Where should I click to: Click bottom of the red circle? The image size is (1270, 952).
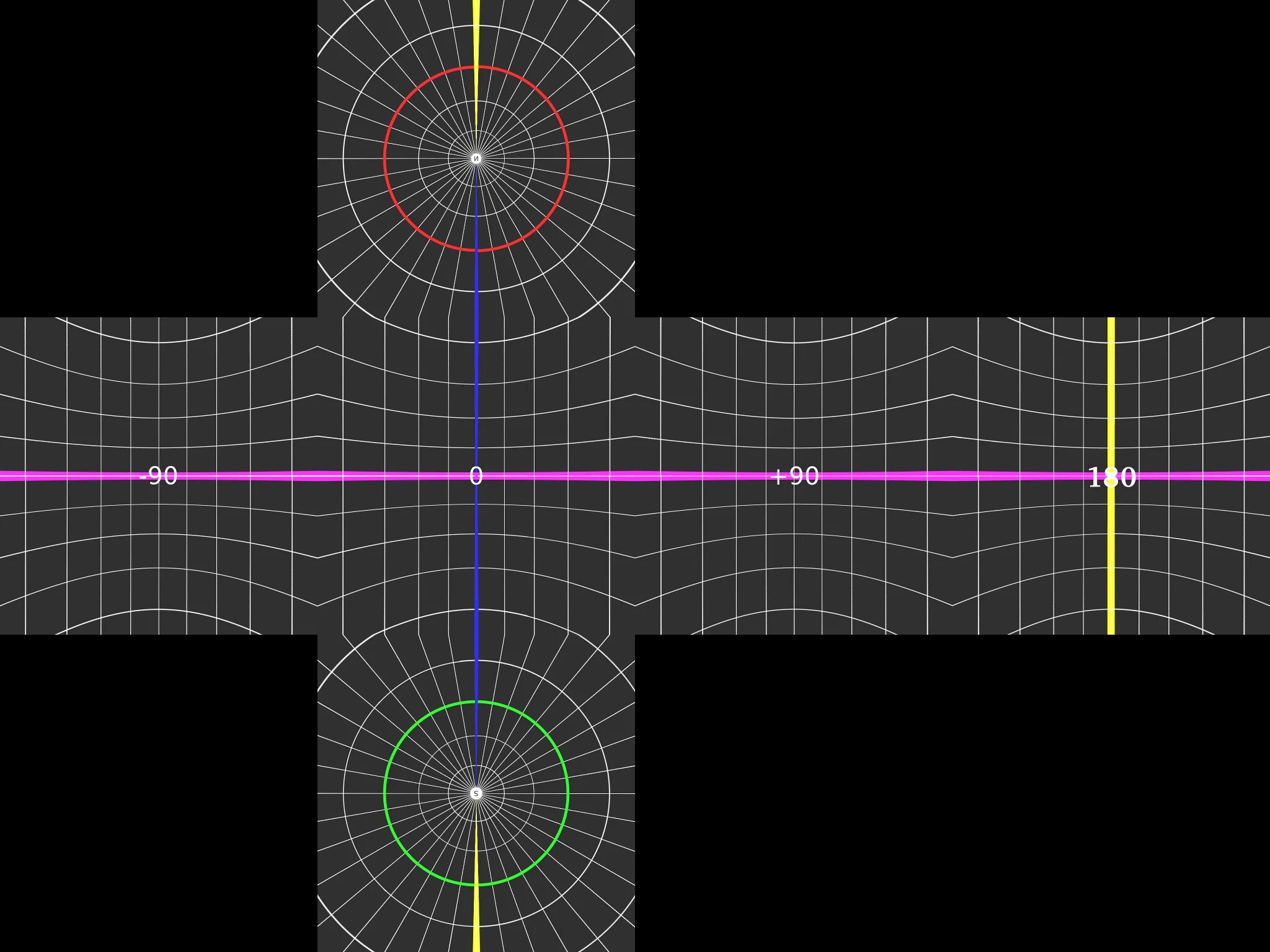pos(476,250)
